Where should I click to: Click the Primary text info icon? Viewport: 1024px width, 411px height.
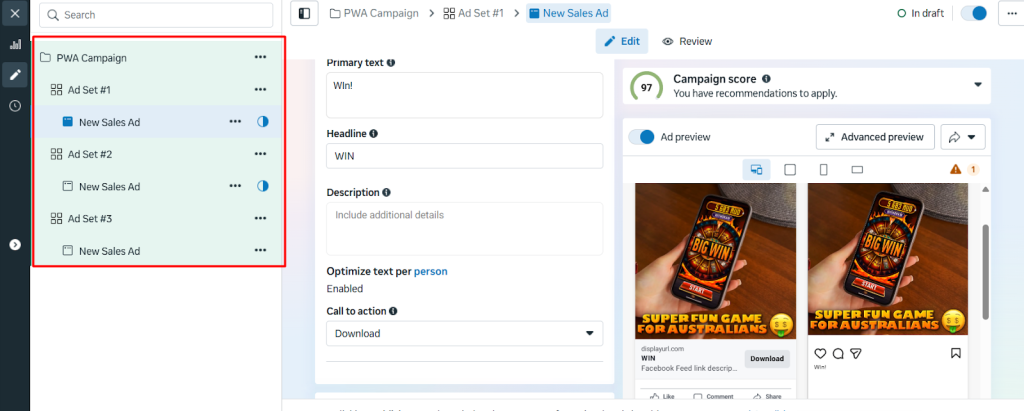click(391, 63)
